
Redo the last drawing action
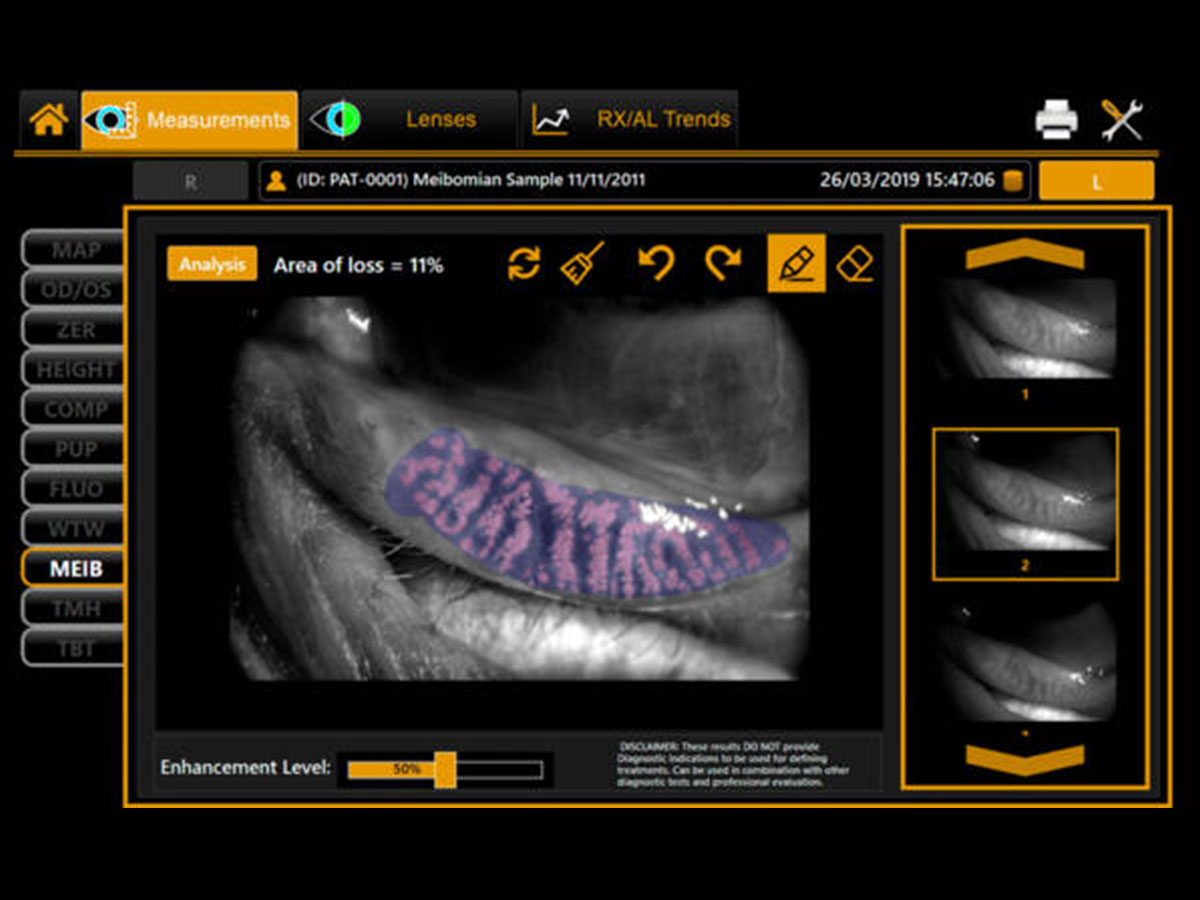[722, 264]
